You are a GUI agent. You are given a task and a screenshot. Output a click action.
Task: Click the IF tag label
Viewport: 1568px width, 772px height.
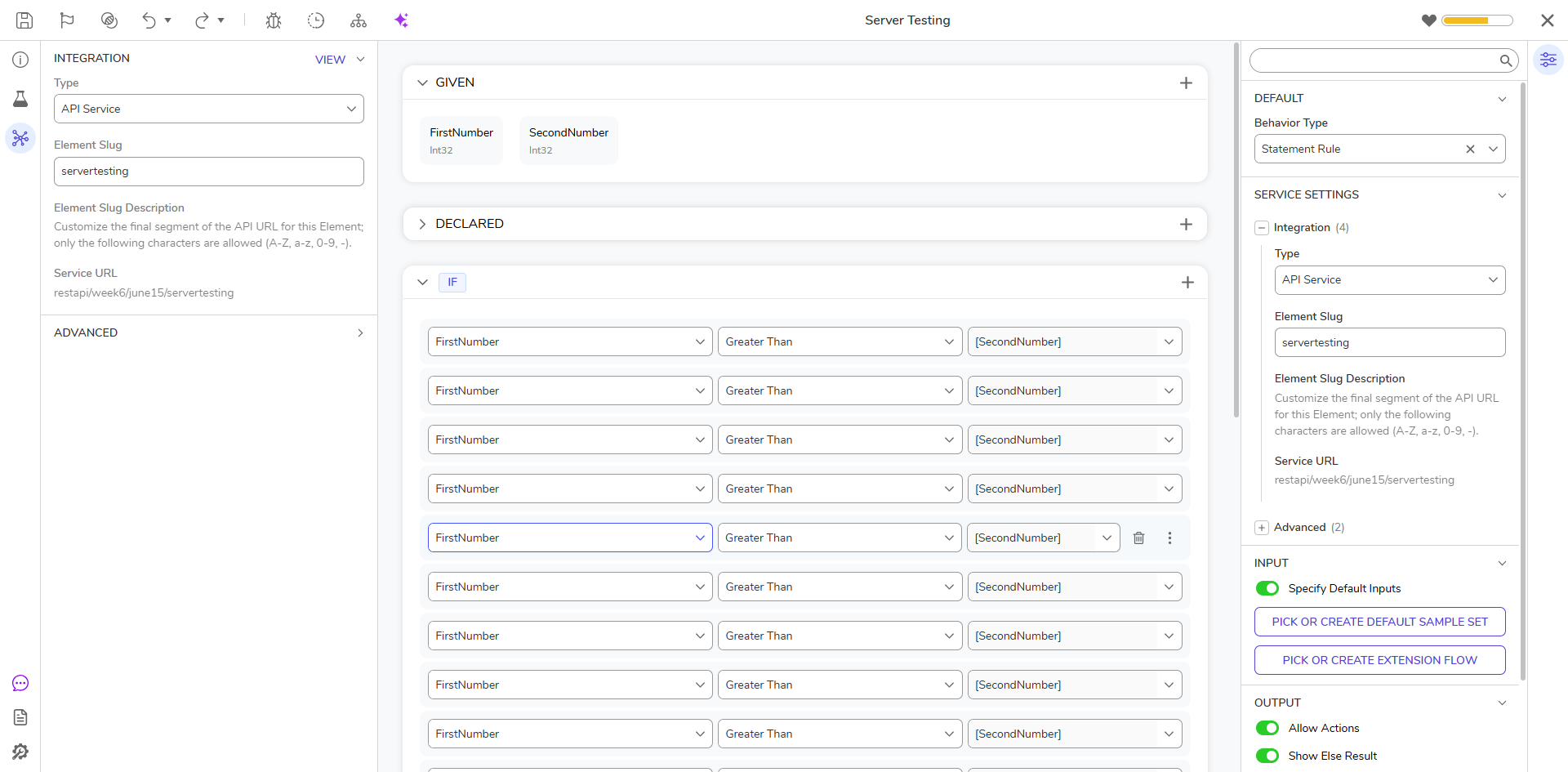tap(452, 282)
